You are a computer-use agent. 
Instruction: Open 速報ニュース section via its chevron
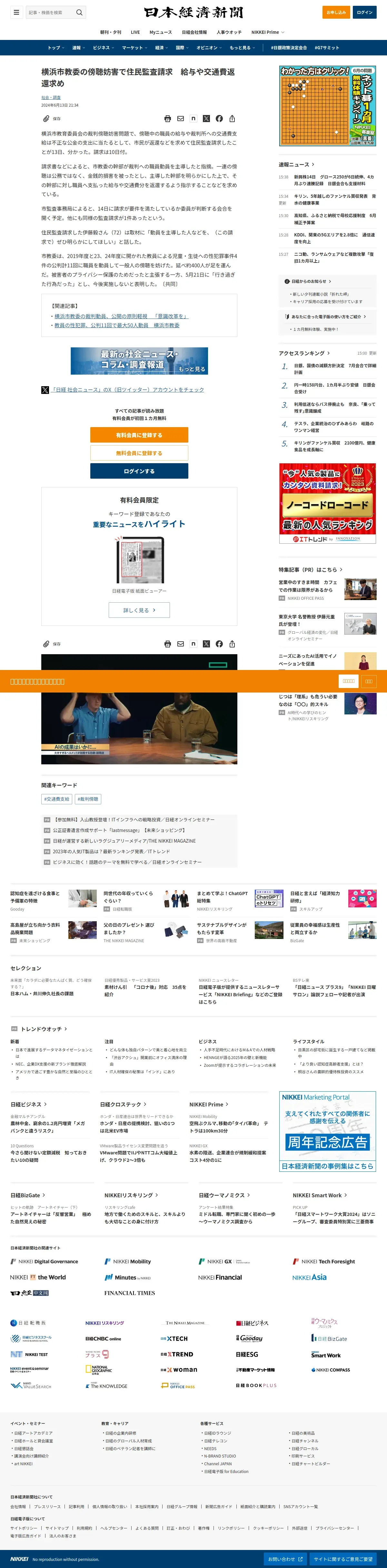(x=313, y=164)
